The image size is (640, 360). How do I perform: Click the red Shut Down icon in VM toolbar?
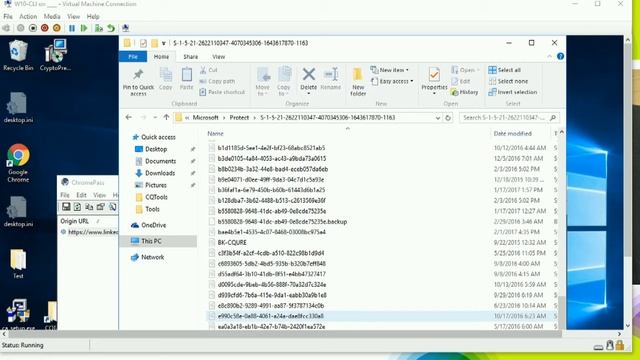pyautogui.click(x=45, y=28)
